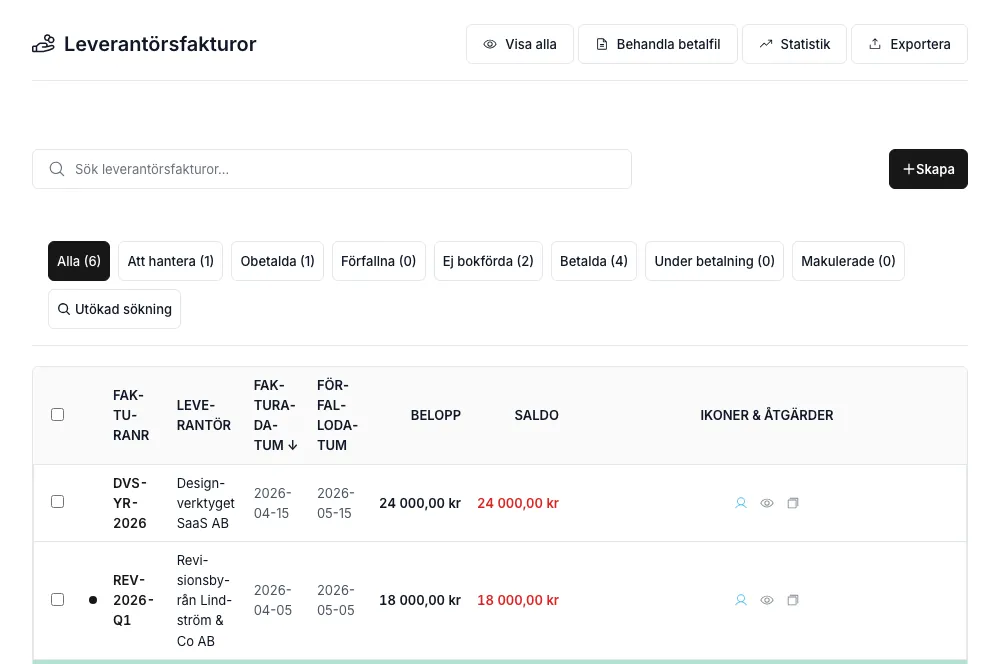The width and height of the screenshot is (1000, 664).
Task: Sort by Leverantör column header
Action: (x=203, y=415)
